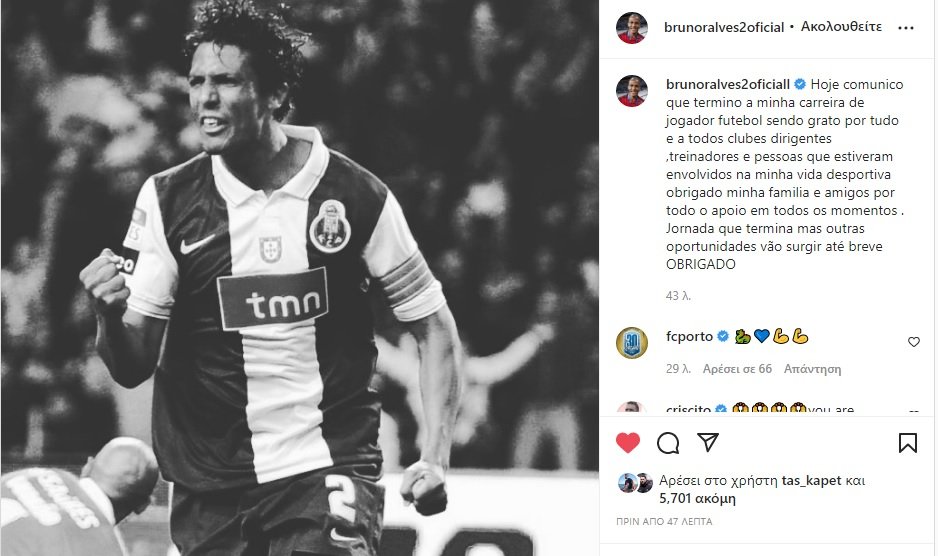Click brunoralves2oficial avatar in post header
This screenshot has width=938, height=556.
pos(632,28)
